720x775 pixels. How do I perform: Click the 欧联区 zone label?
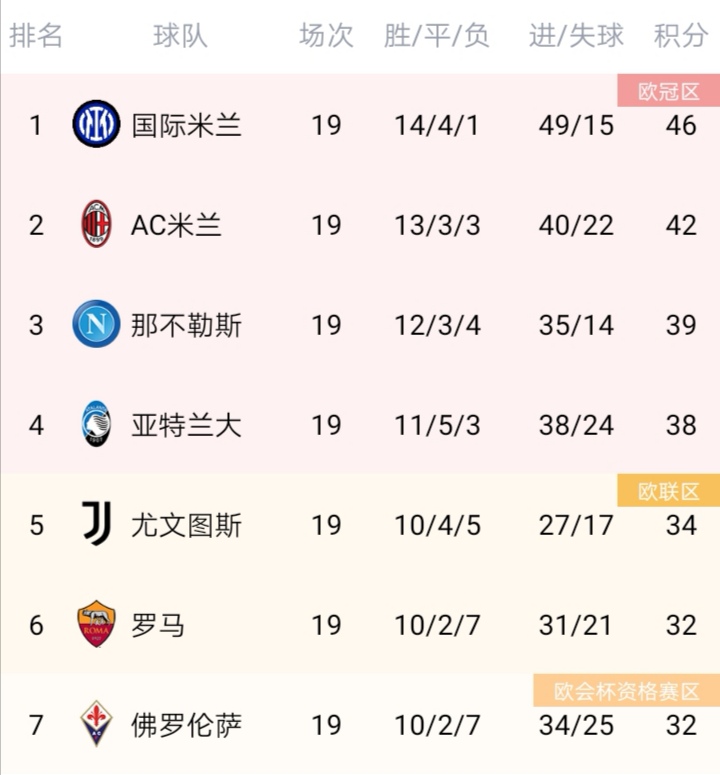(668, 490)
